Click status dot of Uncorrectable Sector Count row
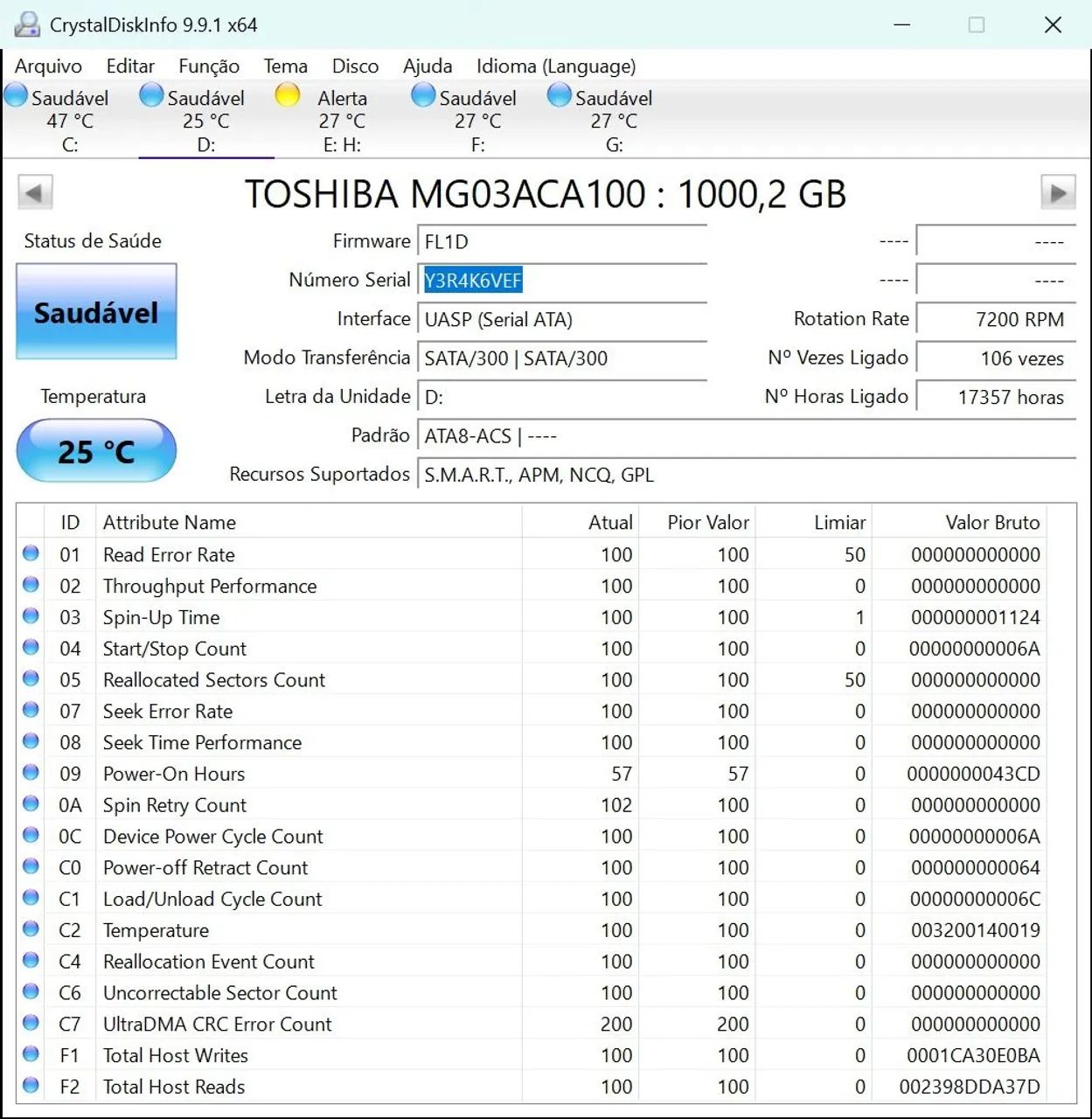1092x1119 pixels. 31,991
